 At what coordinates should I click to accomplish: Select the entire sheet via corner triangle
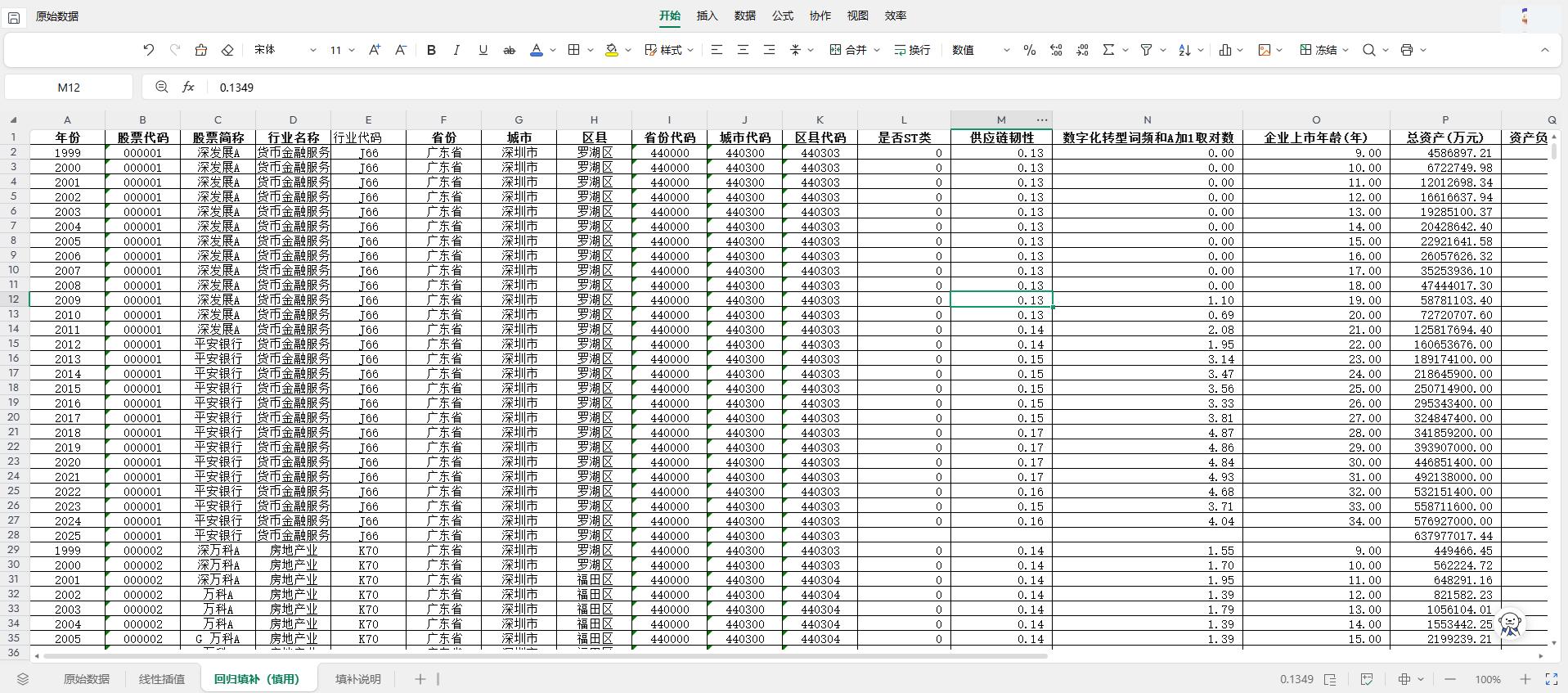(x=13, y=119)
